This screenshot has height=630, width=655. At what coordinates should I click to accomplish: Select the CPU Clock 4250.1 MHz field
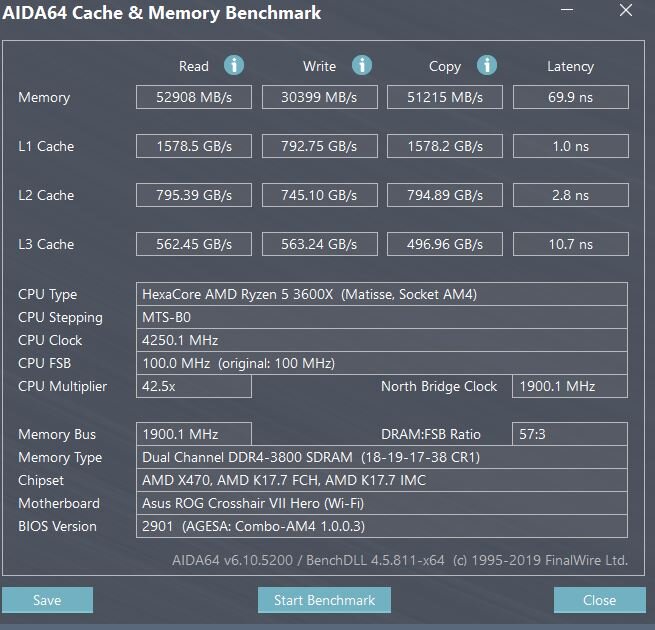(382, 340)
